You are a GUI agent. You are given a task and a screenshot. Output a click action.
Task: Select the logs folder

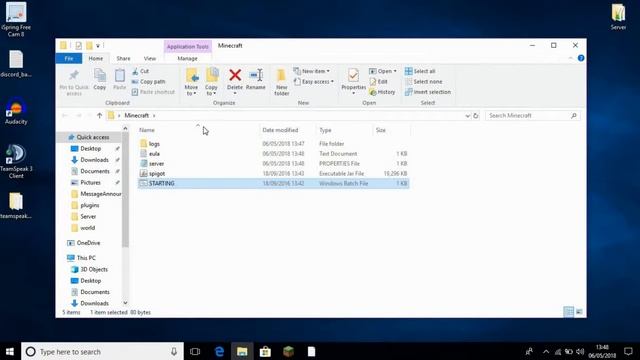point(273,144)
